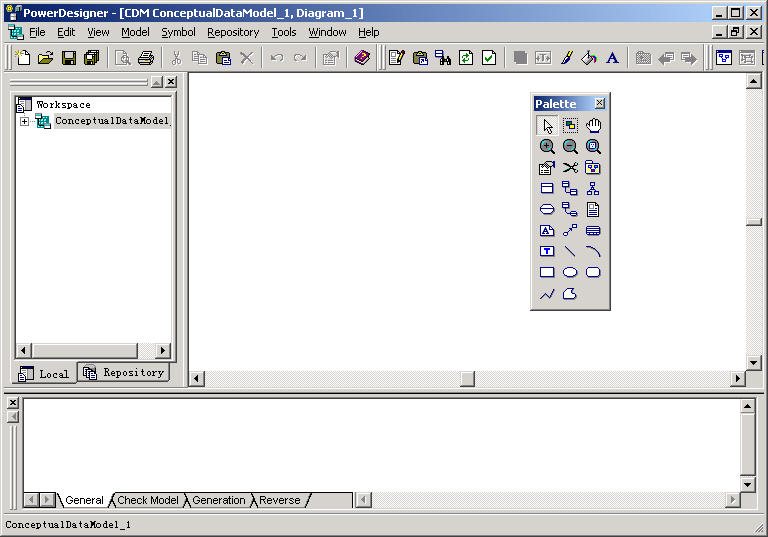768x537 pixels.
Task: Select the Entity tool in Palette
Action: [x=547, y=189]
